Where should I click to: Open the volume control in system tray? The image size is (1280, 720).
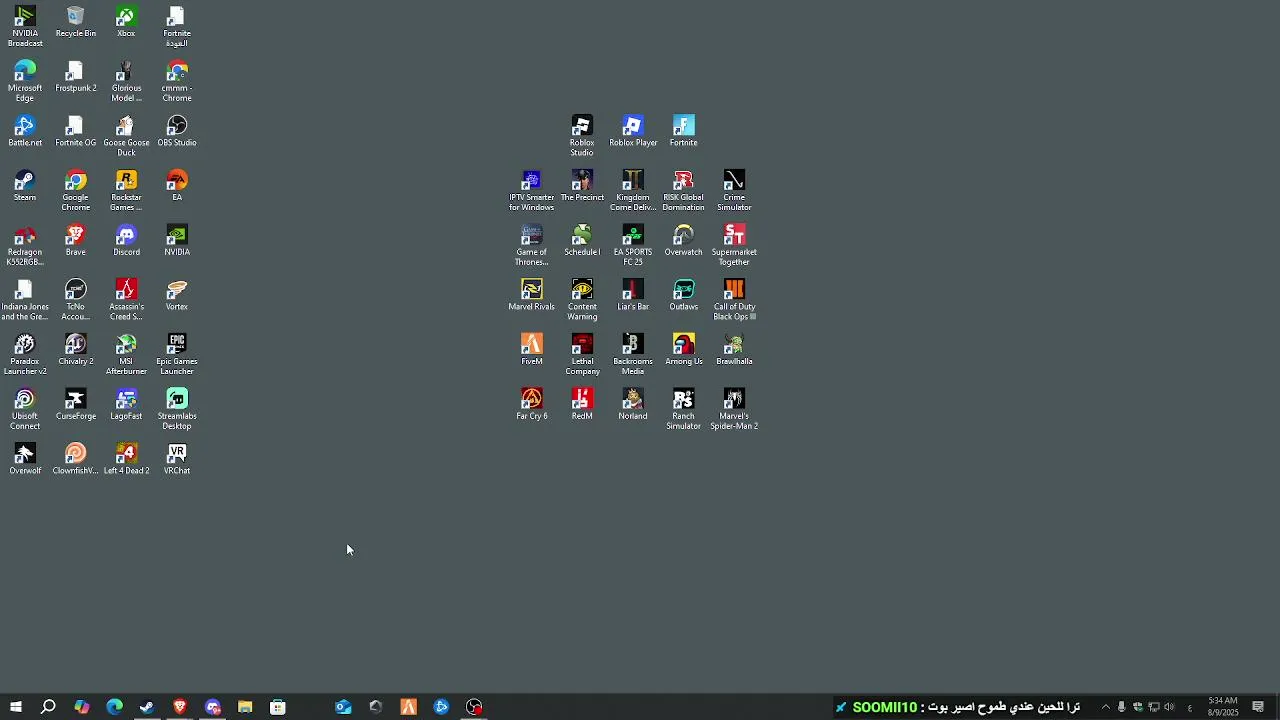point(1169,707)
